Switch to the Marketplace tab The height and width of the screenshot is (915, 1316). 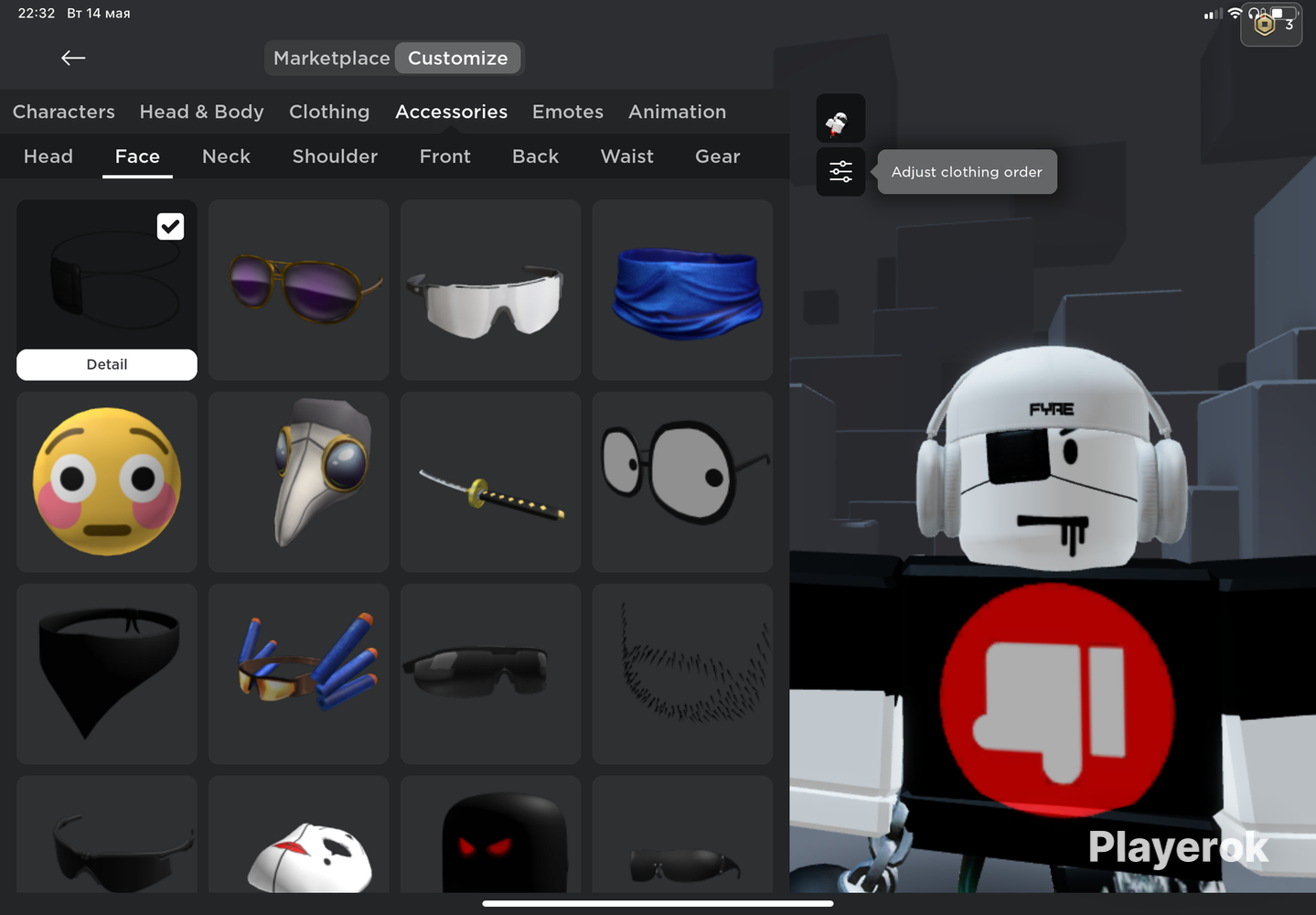coord(331,58)
